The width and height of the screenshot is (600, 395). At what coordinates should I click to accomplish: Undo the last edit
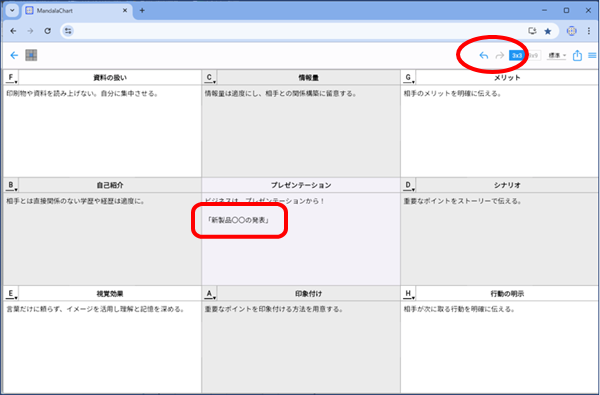[484, 55]
